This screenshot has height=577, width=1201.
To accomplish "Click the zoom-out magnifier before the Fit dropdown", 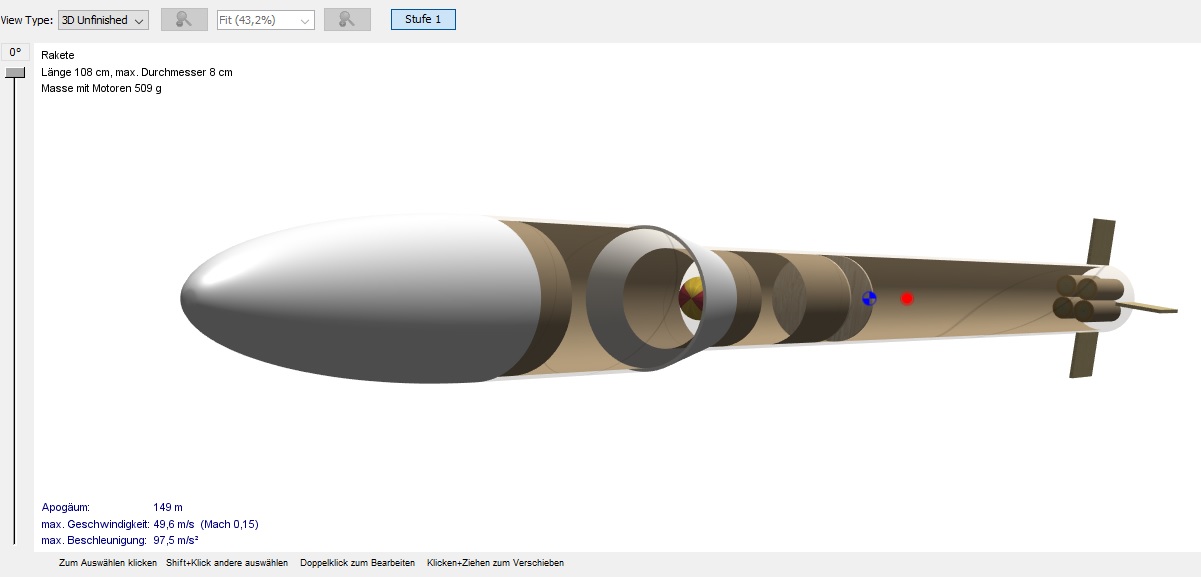I will coord(184,20).
